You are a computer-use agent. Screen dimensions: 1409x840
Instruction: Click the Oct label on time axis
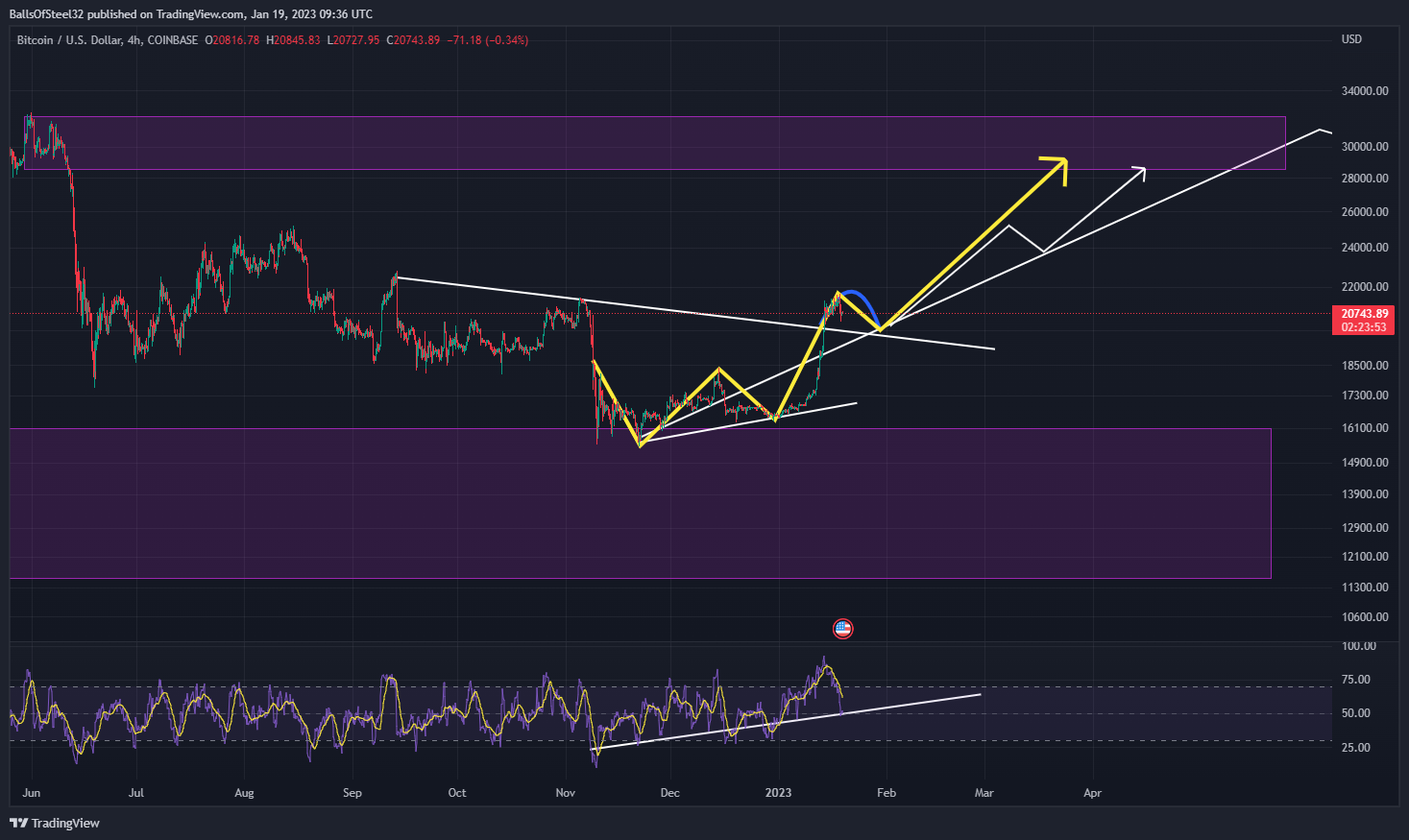click(x=457, y=793)
